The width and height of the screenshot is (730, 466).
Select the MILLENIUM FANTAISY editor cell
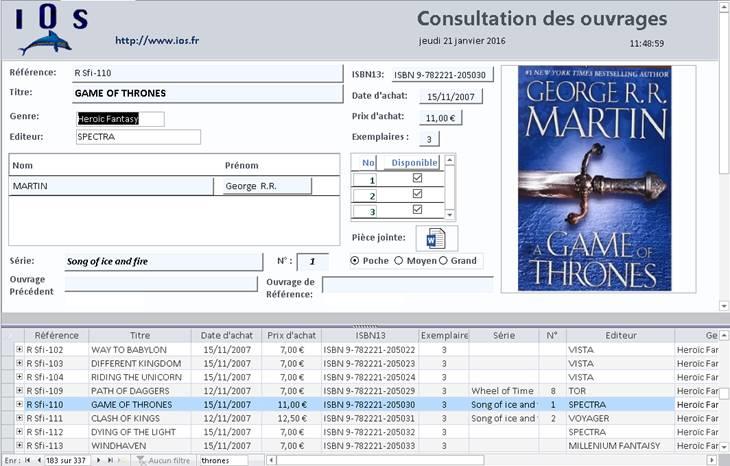click(x=621, y=446)
